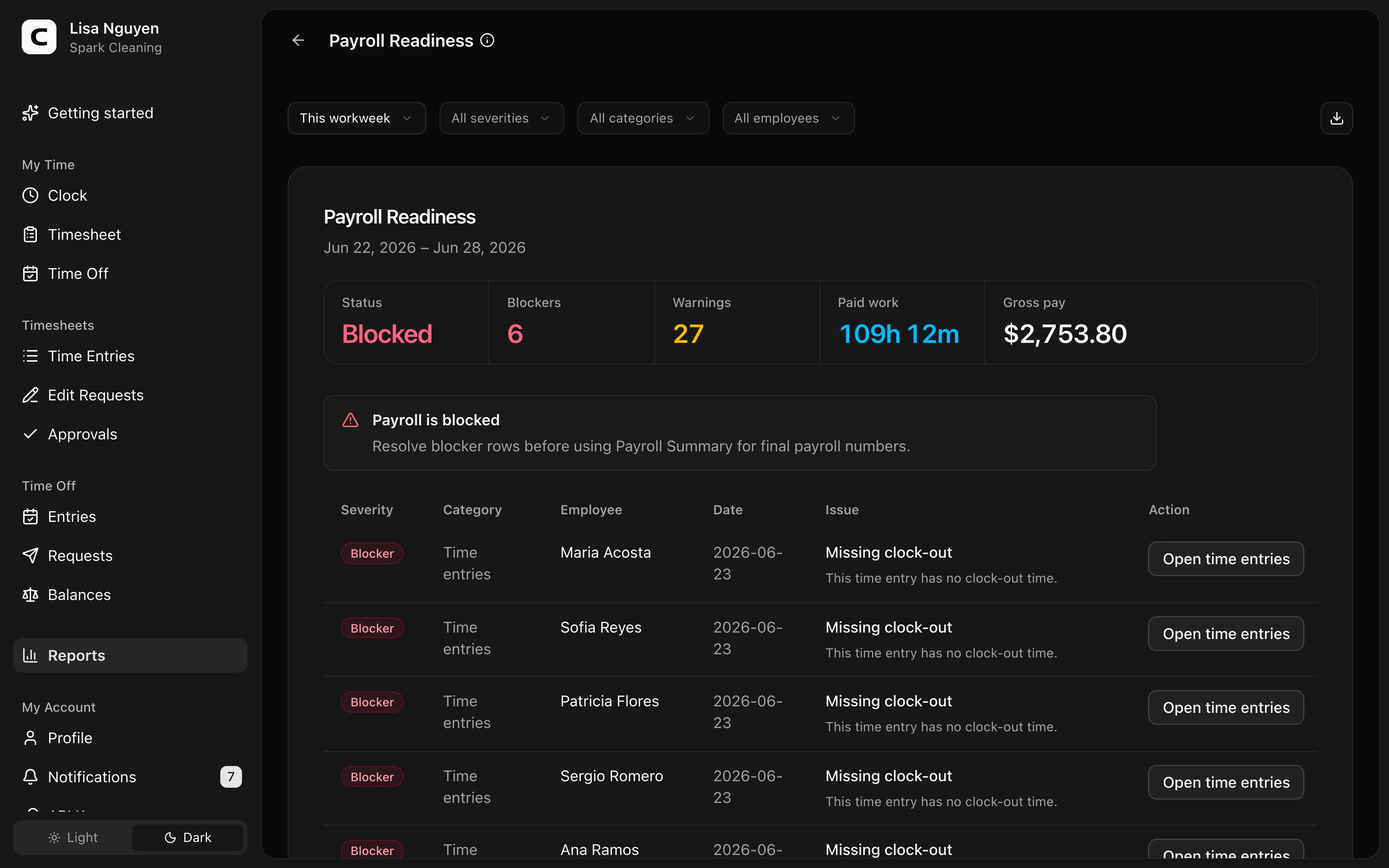Click the Profile person icon

[x=30, y=738]
